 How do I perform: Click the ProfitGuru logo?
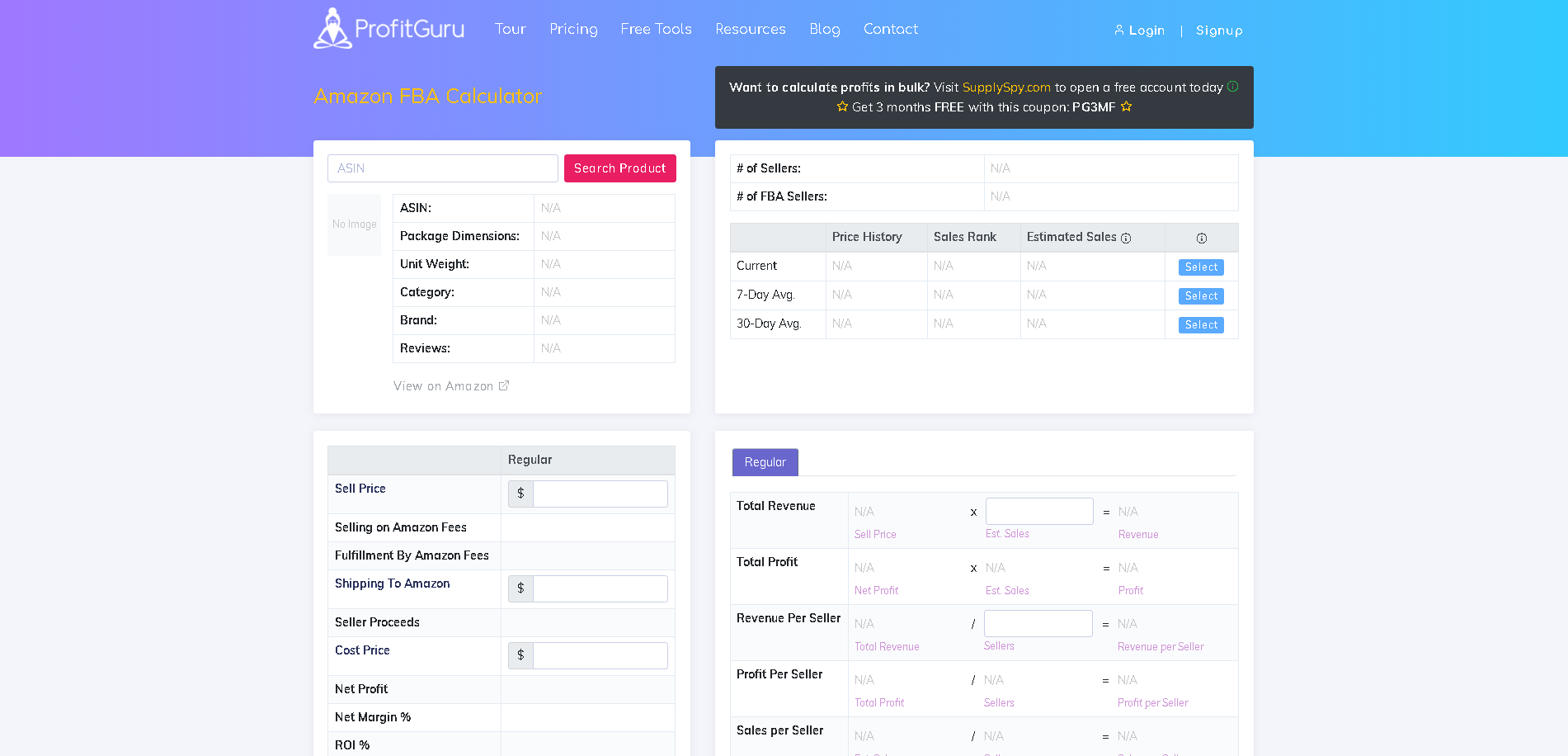(389, 29)
